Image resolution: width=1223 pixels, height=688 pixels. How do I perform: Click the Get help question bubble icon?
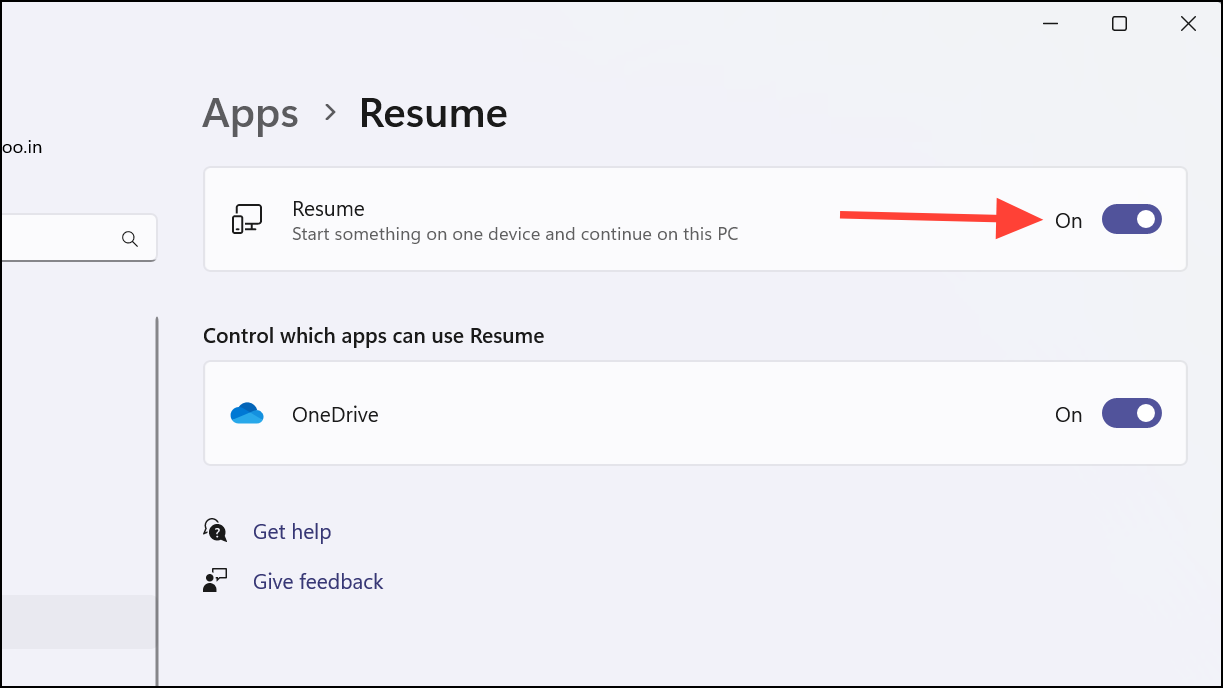(x=215, y=530)
